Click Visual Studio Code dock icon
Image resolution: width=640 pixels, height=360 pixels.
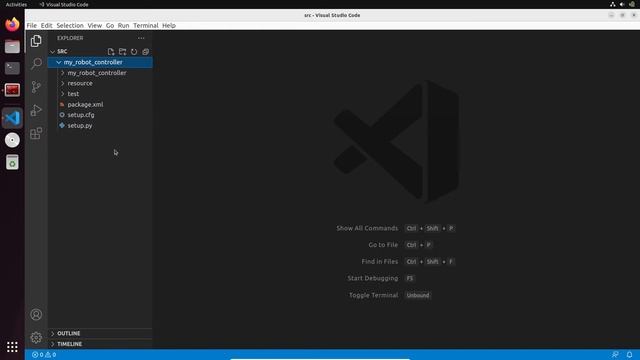tap(12, 118)
